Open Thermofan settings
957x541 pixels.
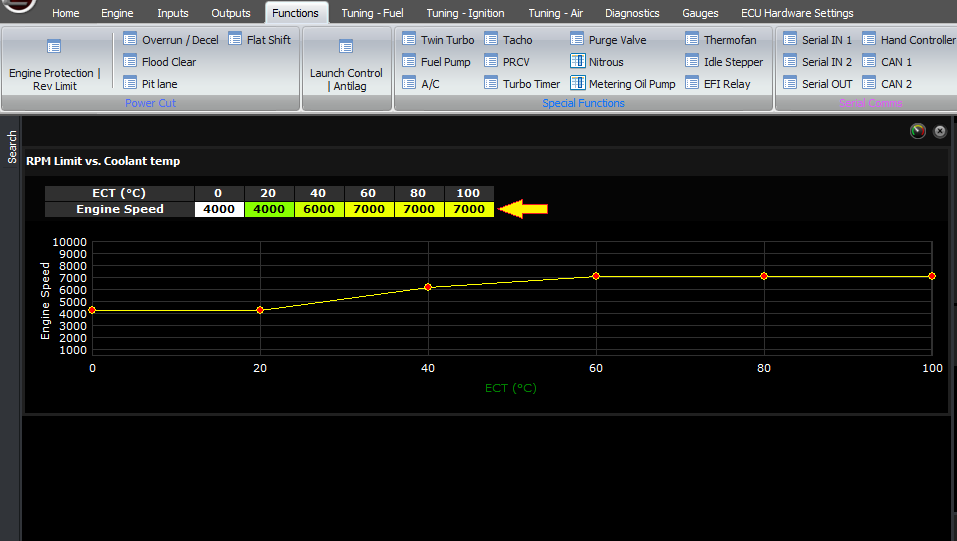pos(720,40)
